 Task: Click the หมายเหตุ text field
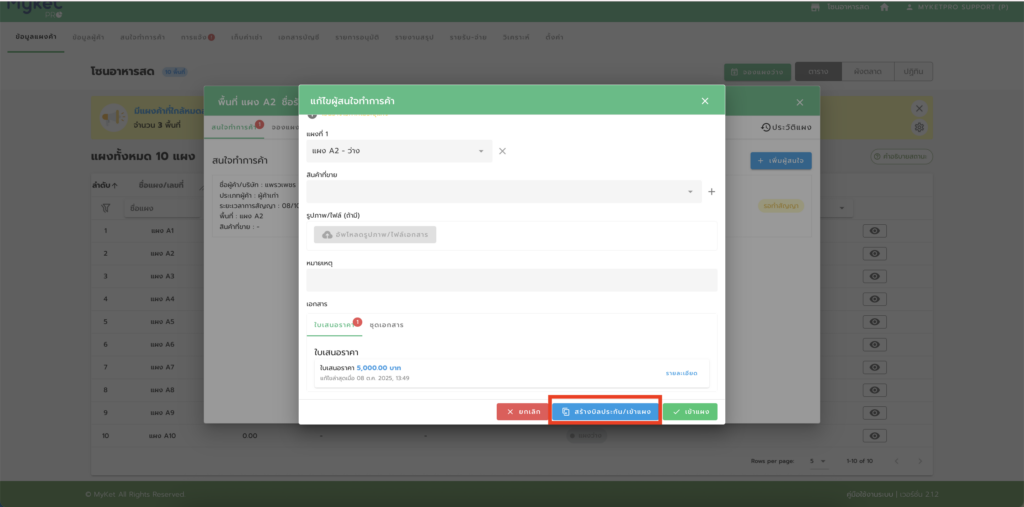coord(511,280)
